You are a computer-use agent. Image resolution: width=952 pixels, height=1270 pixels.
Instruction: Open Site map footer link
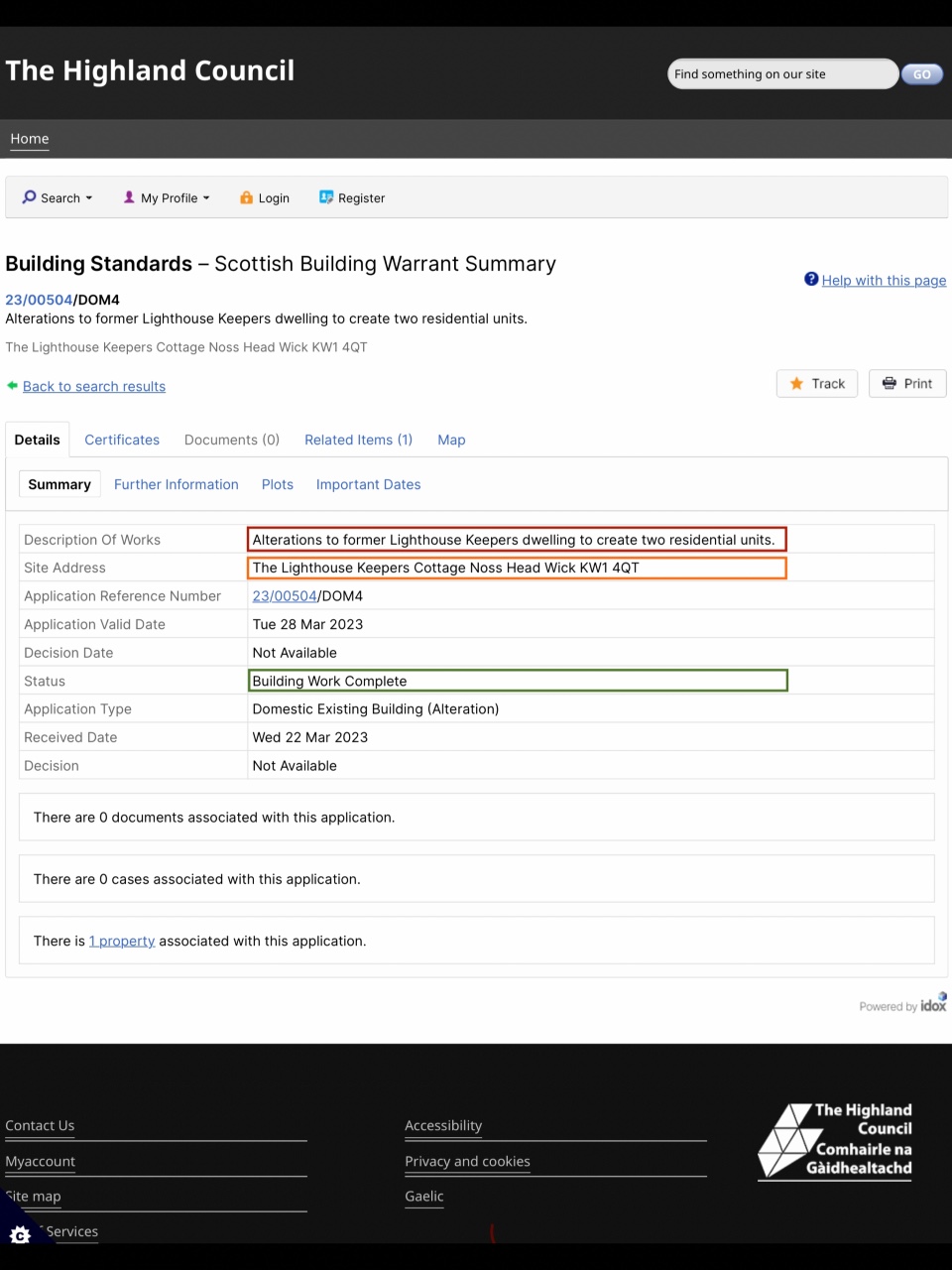click(33, 1197)
